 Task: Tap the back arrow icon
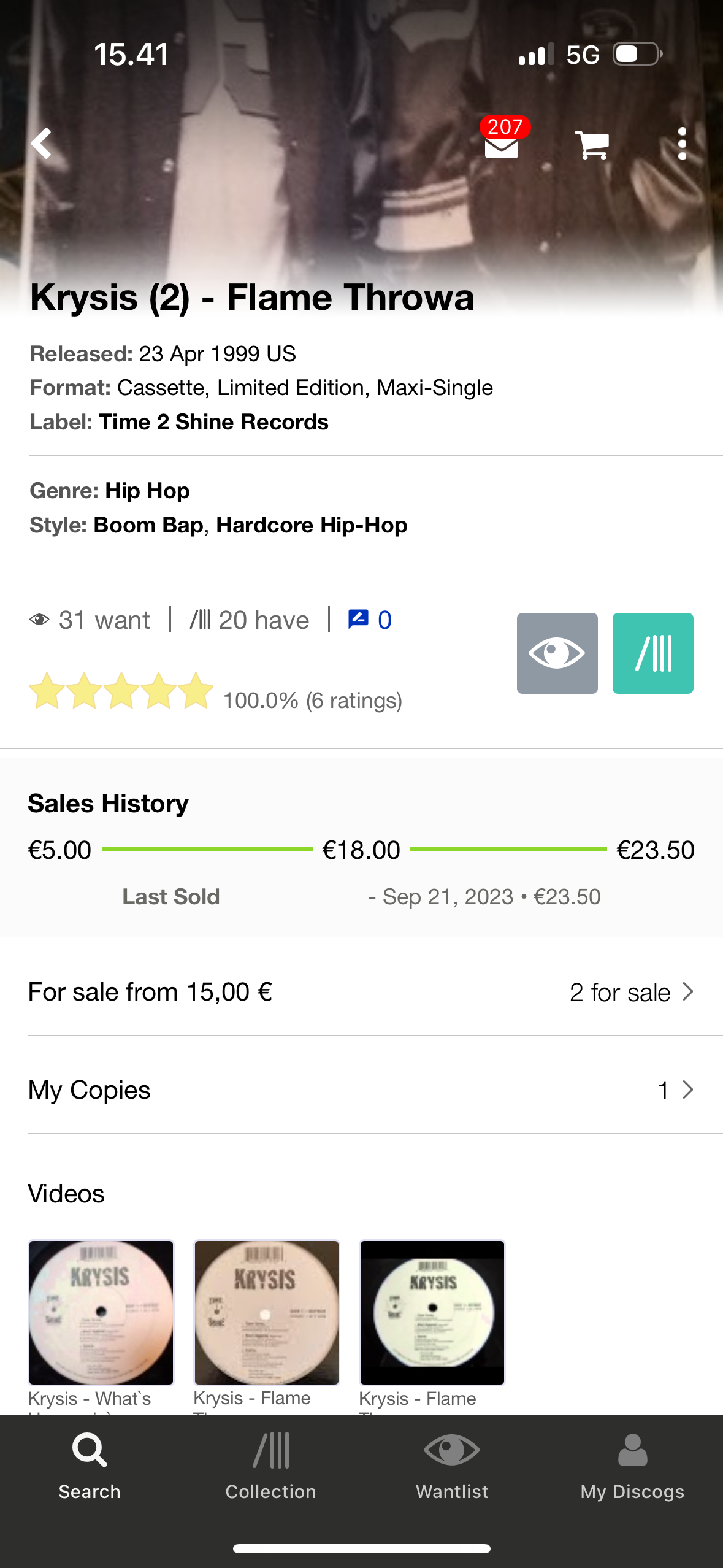coord(42,144)
